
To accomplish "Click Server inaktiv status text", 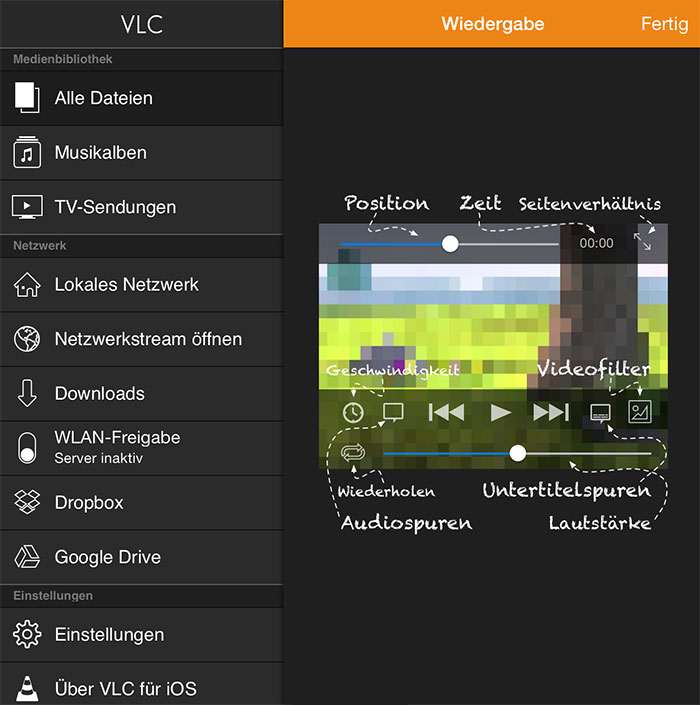I will point(98,458).
